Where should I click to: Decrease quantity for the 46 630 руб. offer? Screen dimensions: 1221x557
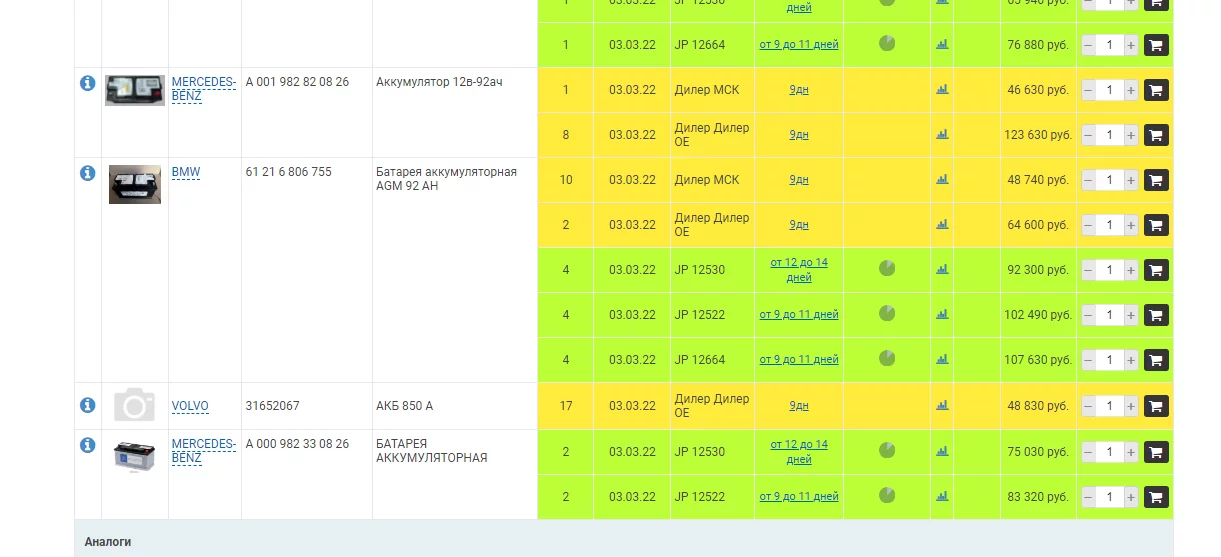click(1088, 90)
